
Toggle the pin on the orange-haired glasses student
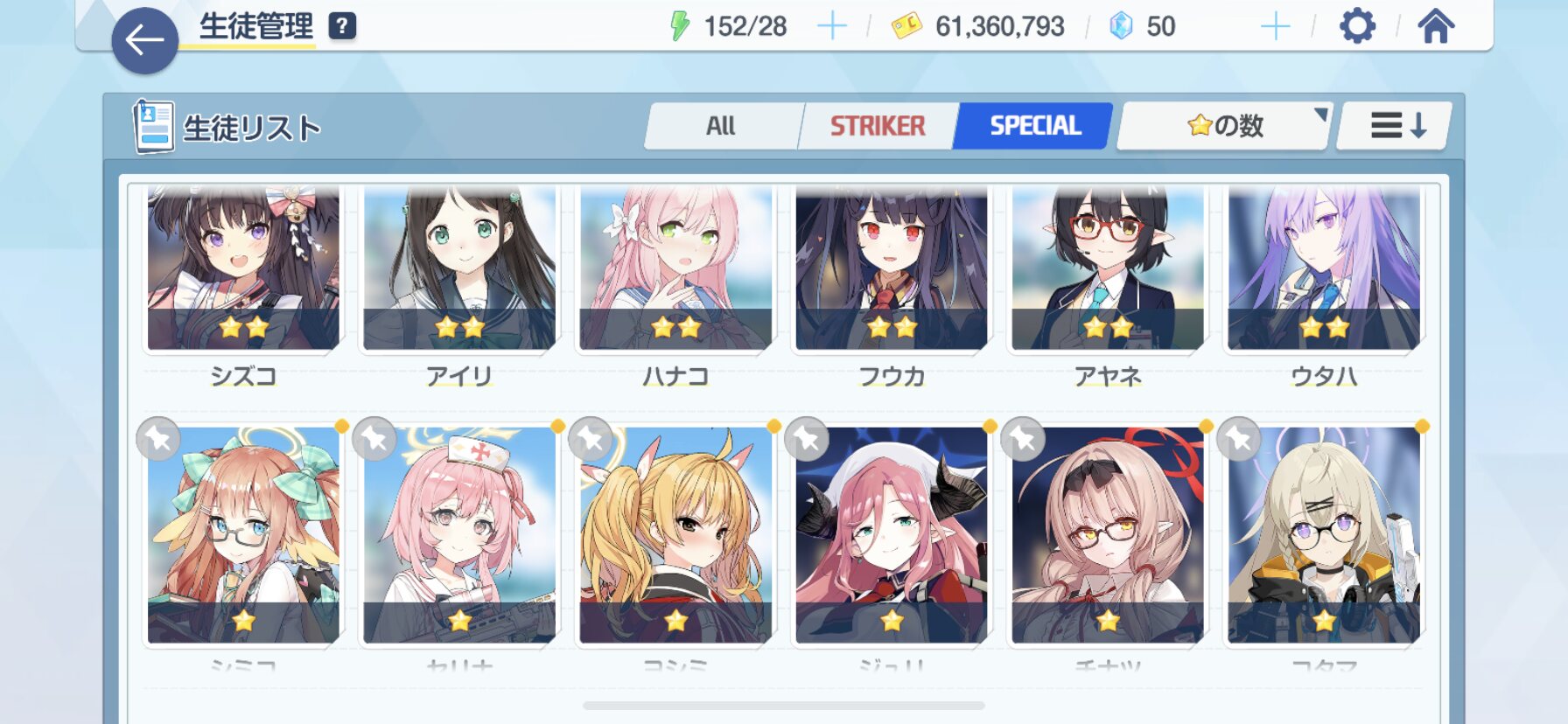pos(158,439)
